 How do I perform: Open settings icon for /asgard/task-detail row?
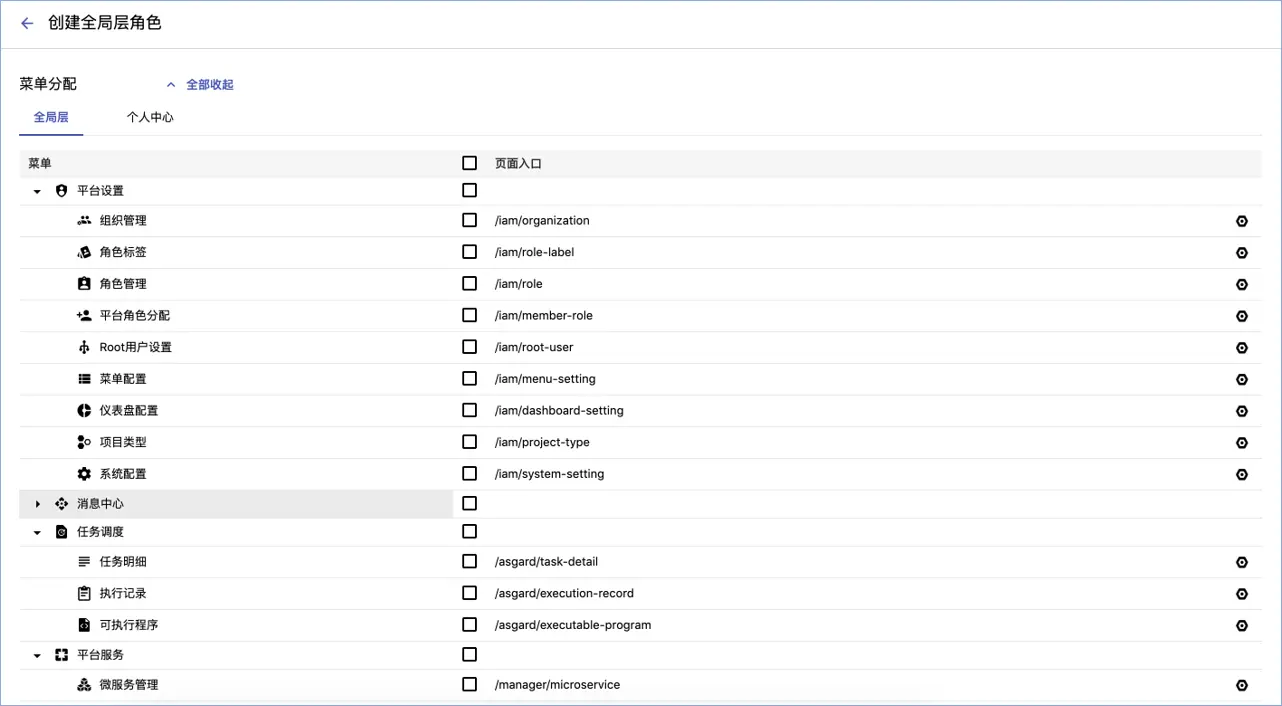pos(1242,562)
